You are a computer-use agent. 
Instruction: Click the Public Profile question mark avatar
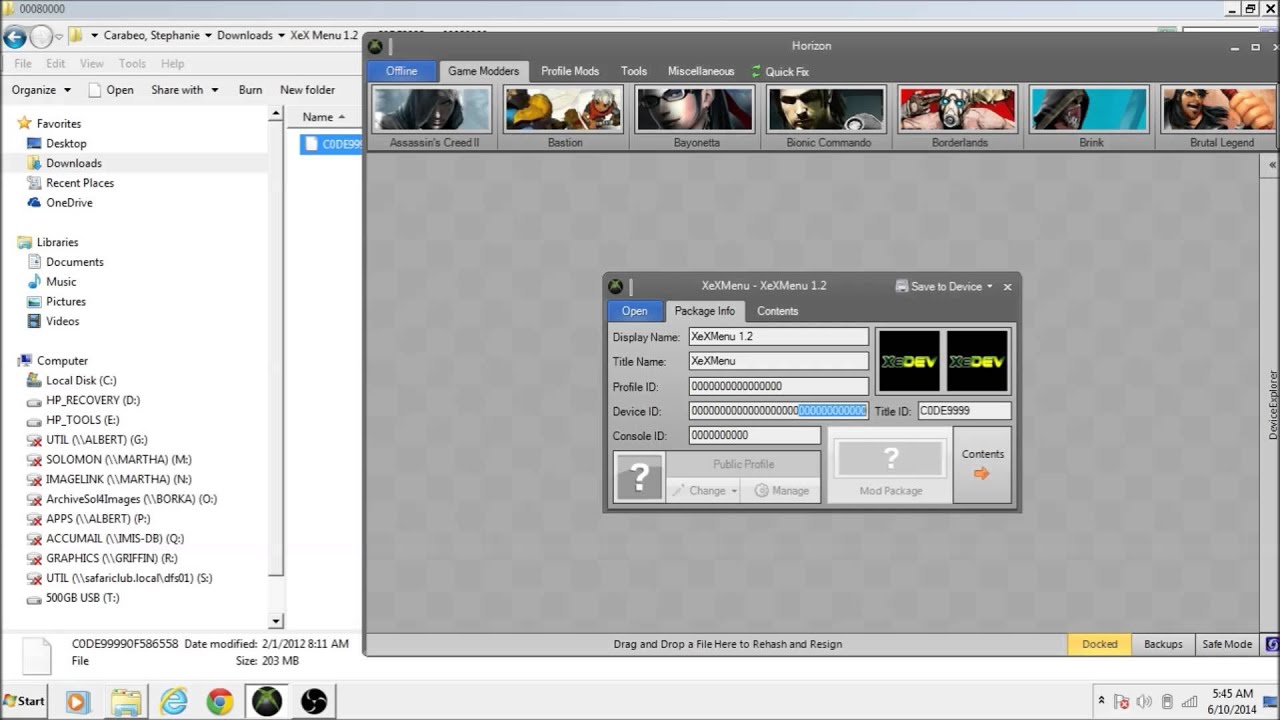pyautogui.click(x=639, y=477)
